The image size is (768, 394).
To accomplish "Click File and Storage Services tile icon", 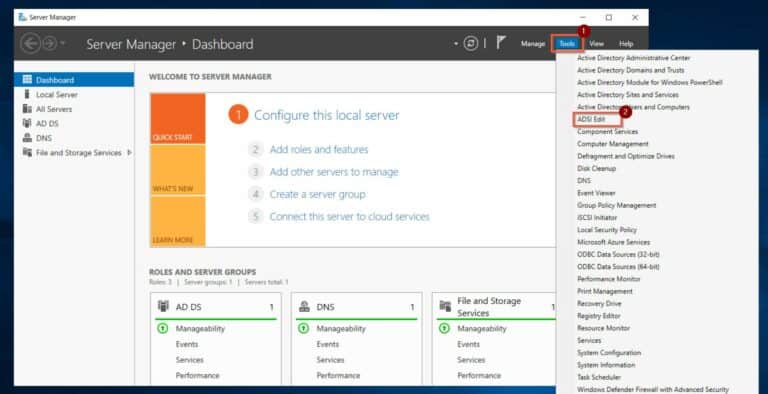I will pos(445,306).
